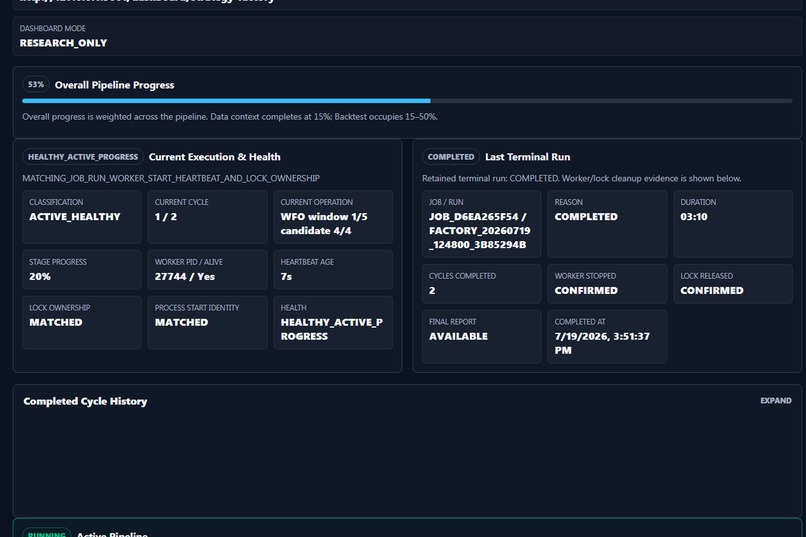
Task: Click the Current Cycle value 1 / 2
Action: point(166,217)
